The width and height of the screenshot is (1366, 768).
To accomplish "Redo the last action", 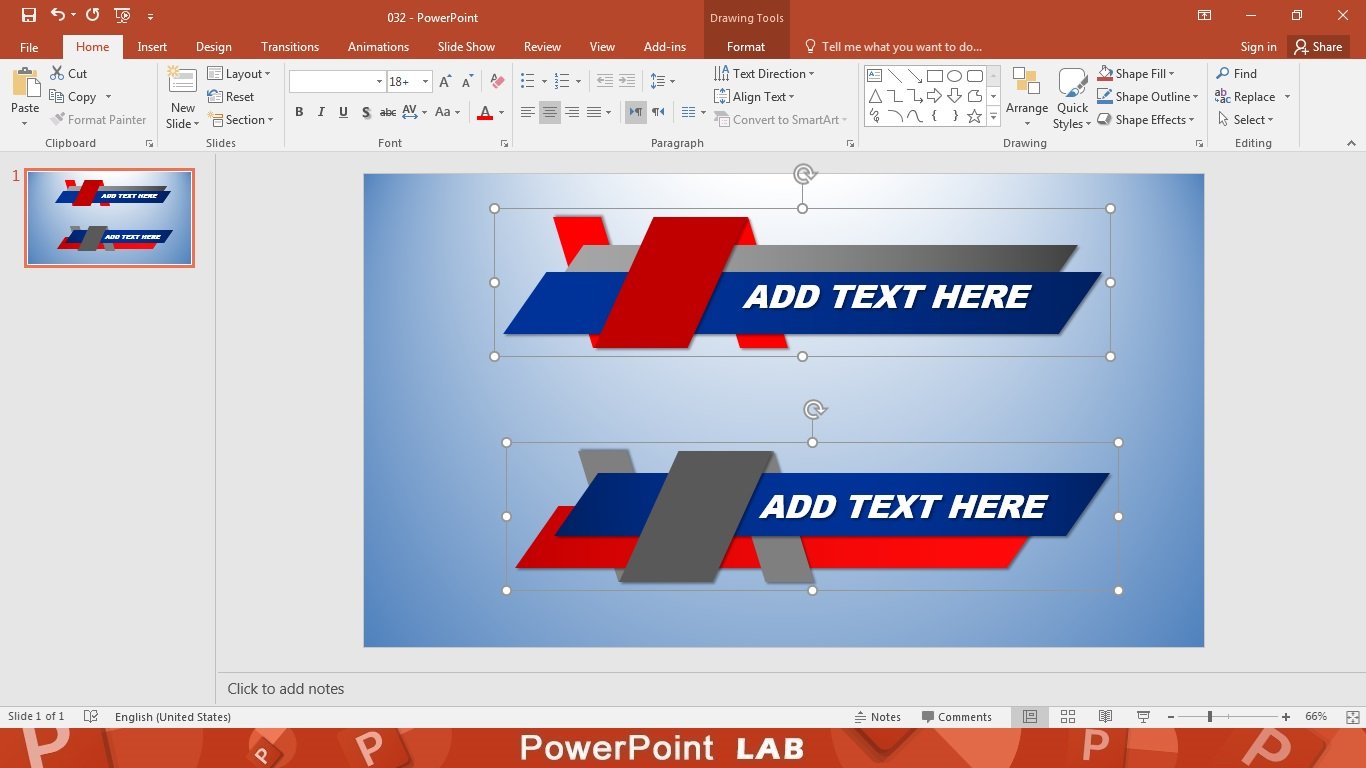I will (x=92, y=16).
